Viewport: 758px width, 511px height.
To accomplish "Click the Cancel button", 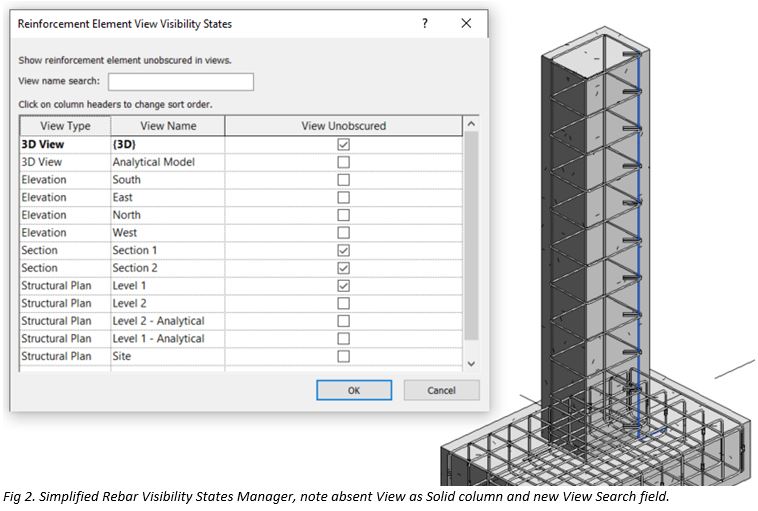I will (x=441, y=390).
